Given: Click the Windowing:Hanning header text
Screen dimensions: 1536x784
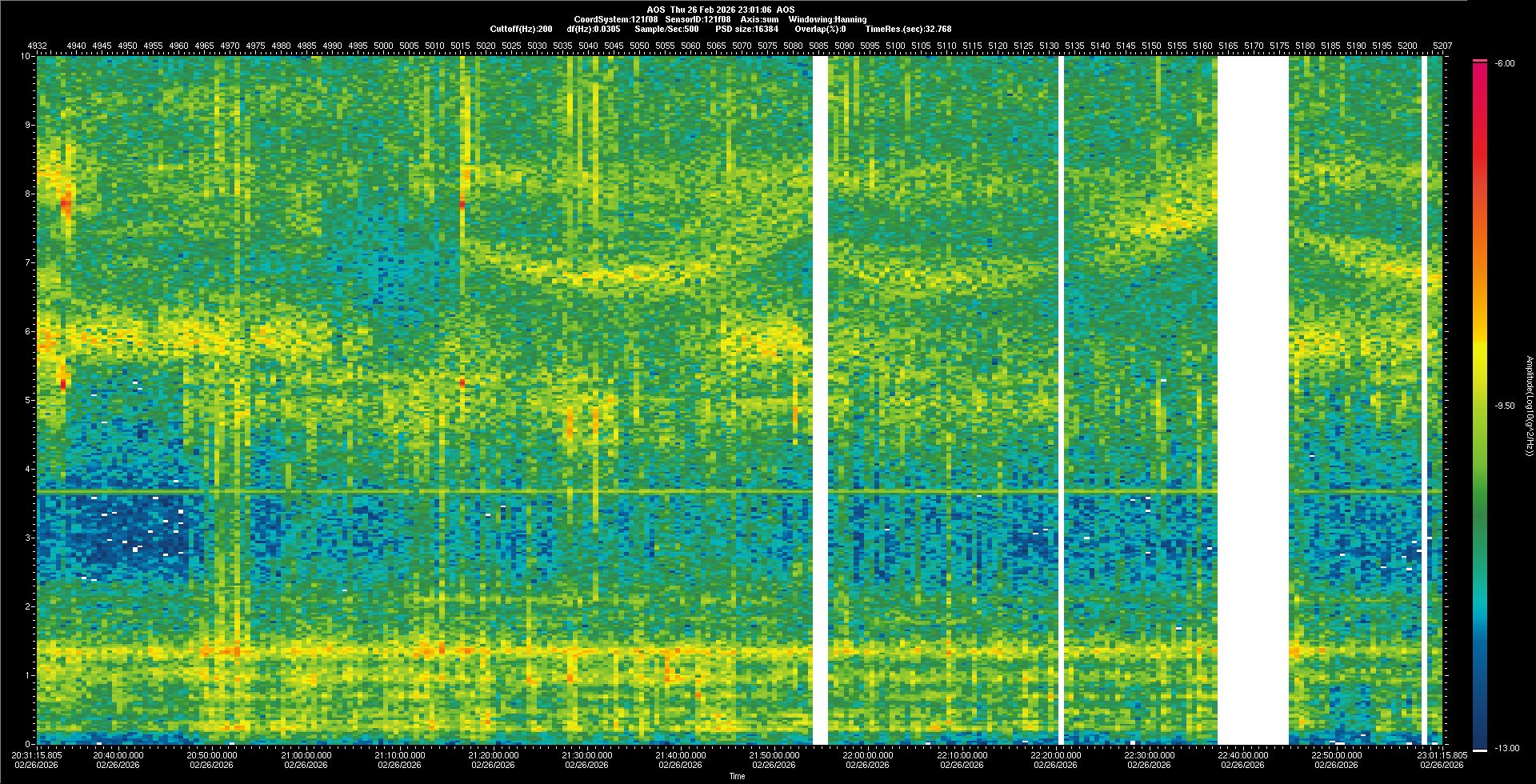Looking at the screenshot, I should coord(827,19).
